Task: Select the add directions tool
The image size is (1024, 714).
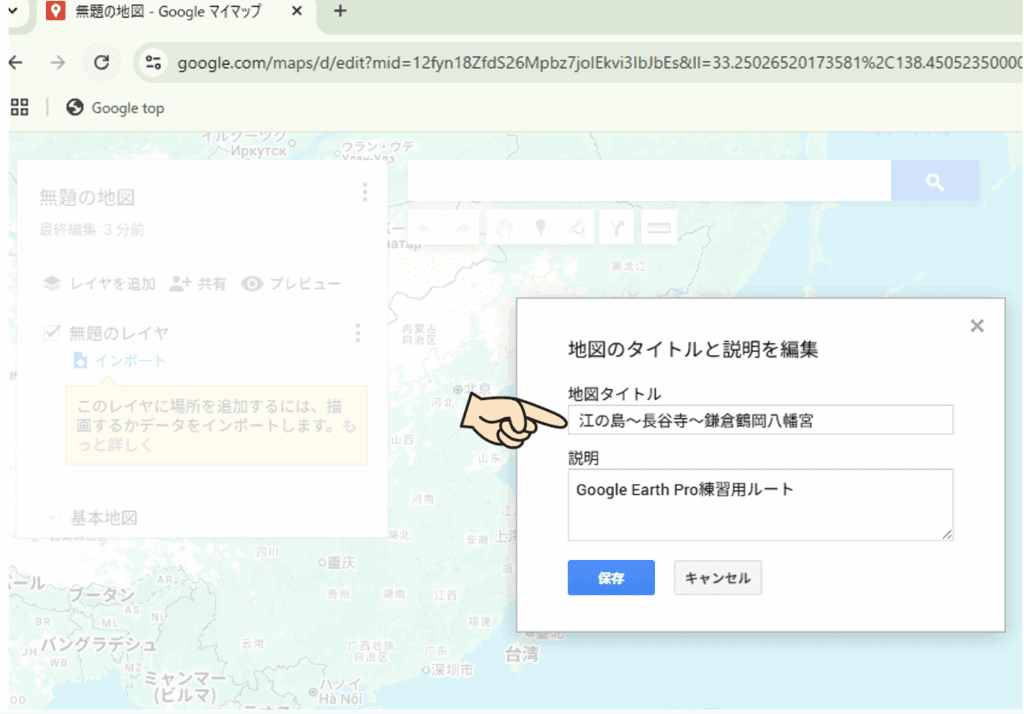Action: click(x=617, y=228)
